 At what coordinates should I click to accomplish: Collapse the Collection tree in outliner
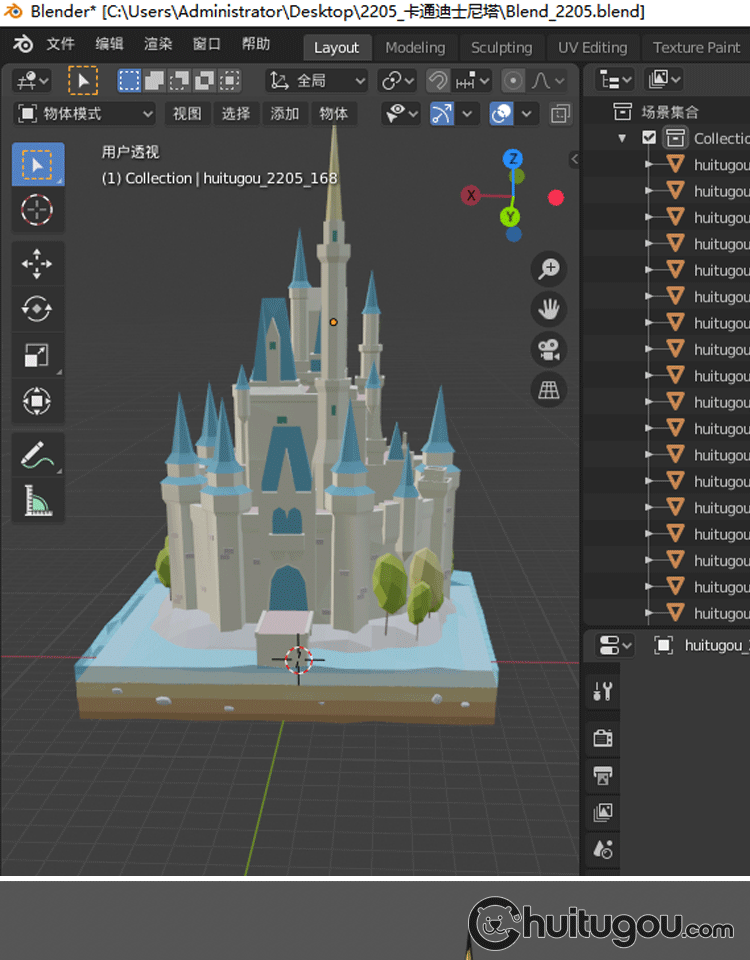623,138
